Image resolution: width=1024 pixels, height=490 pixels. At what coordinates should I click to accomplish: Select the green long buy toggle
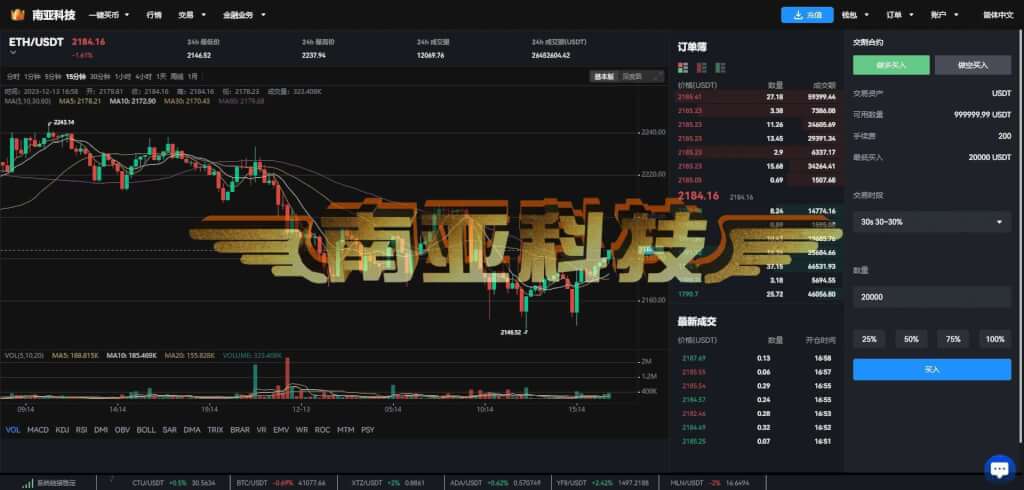coord(891,65)
